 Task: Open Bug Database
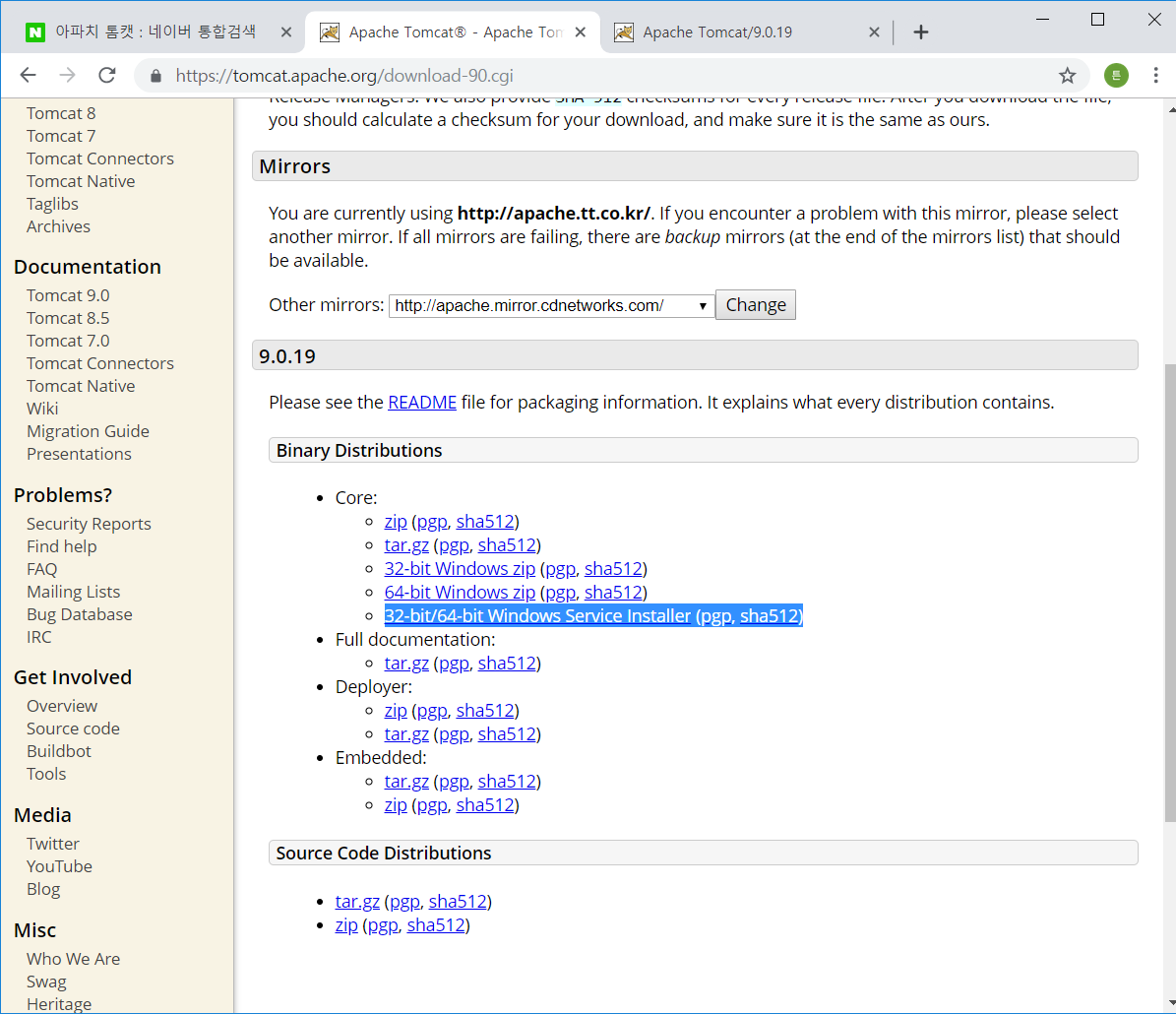(x=79, y=614)
